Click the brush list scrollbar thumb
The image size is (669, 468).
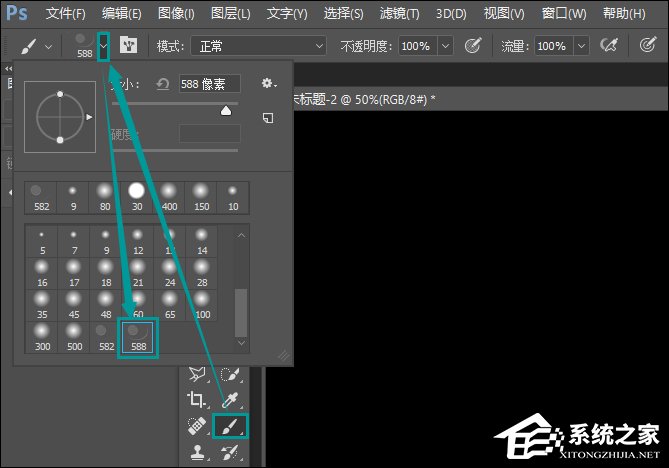click(x=241, y=312)
